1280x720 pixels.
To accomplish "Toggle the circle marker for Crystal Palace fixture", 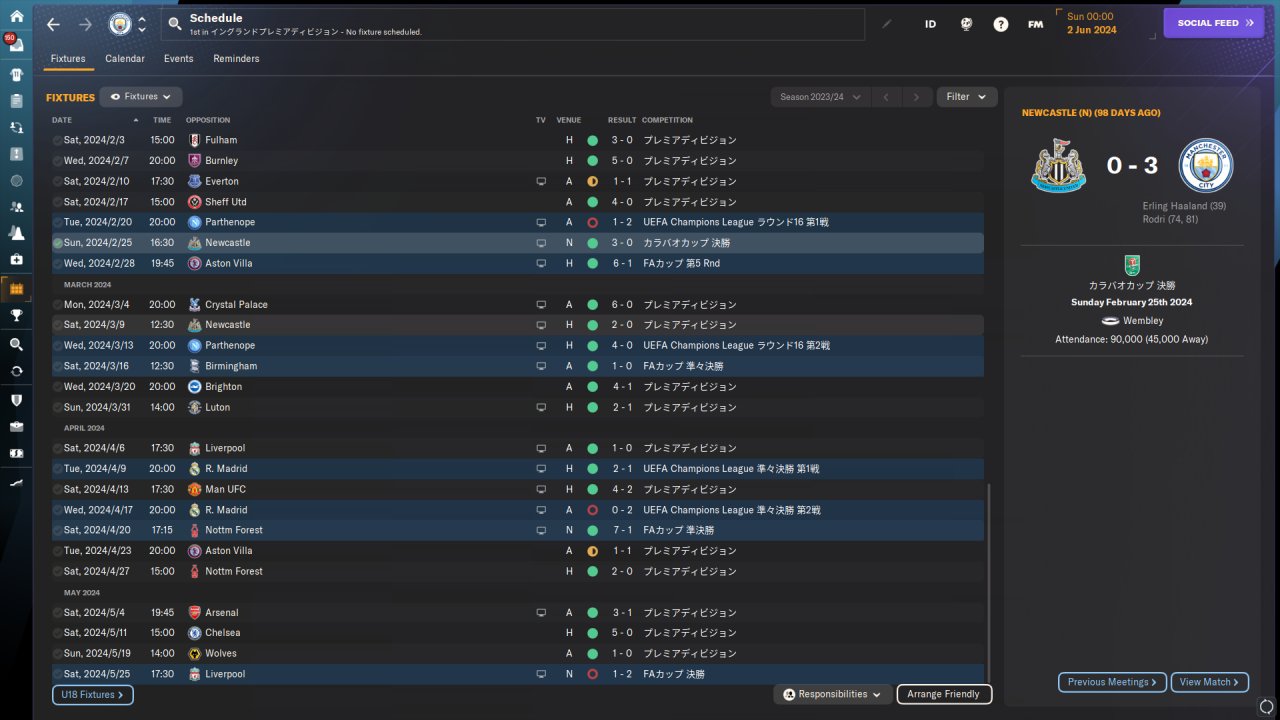I will point(58,304).
